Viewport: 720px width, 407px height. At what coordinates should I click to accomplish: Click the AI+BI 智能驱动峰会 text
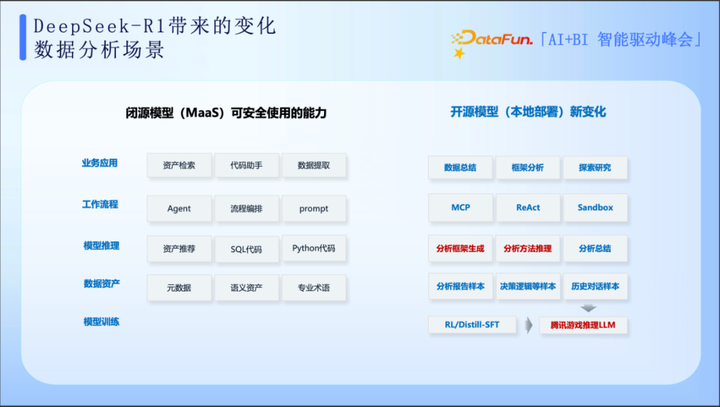click(x=621, y=40)
